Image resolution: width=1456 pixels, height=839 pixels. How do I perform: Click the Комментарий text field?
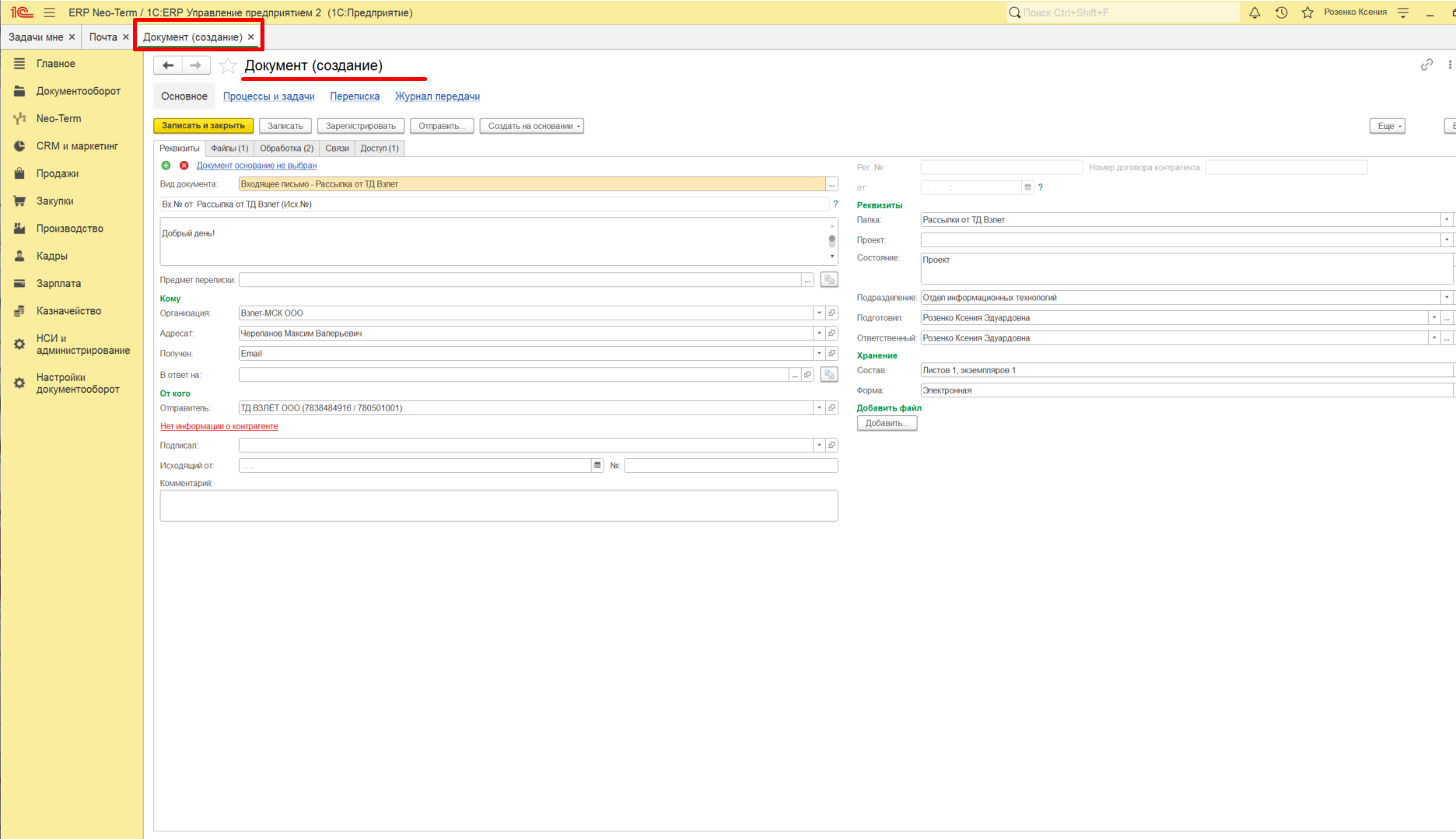(499, 505)
